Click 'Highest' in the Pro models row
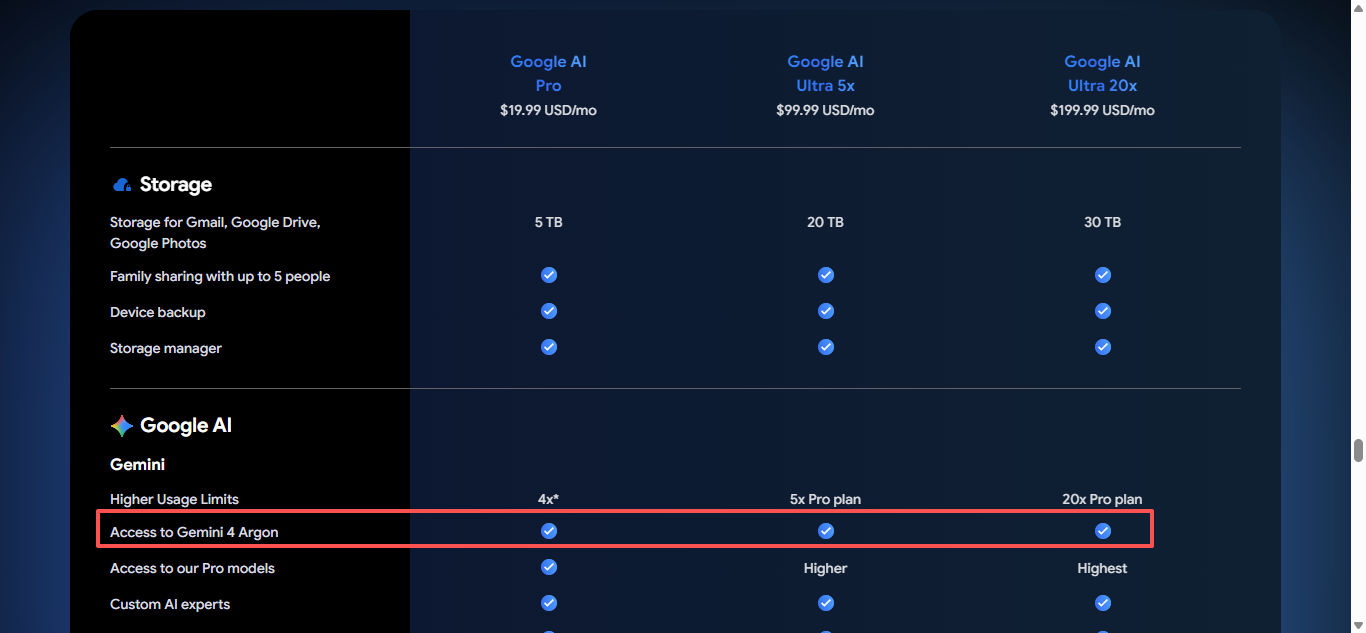This screenshot has height=633, width=1366. (x=1103, y=568)
